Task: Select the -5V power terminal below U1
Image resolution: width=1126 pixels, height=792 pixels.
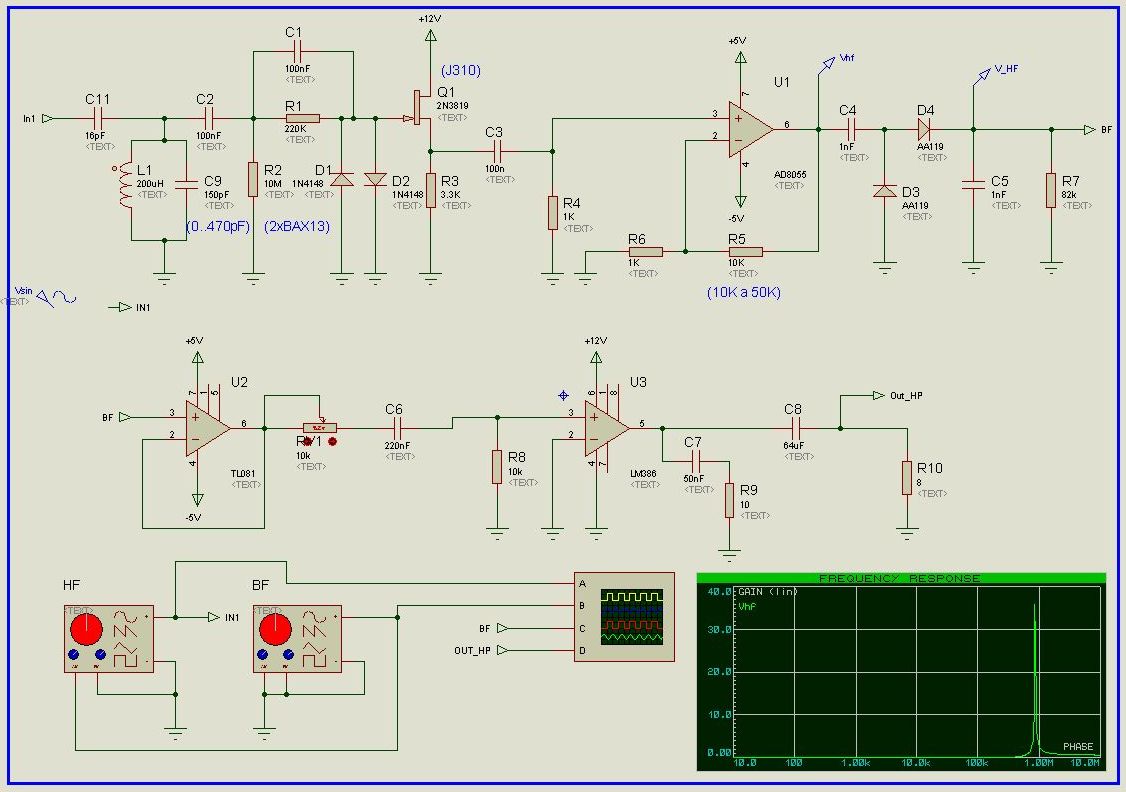Action: 740,201
